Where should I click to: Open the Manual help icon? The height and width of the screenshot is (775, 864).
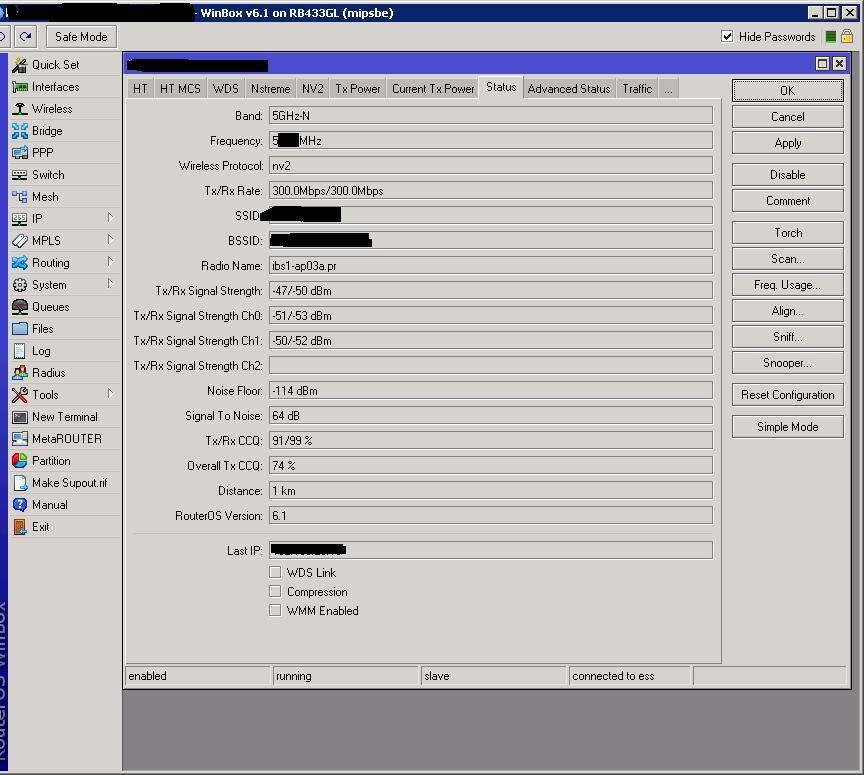pos(20,505)
